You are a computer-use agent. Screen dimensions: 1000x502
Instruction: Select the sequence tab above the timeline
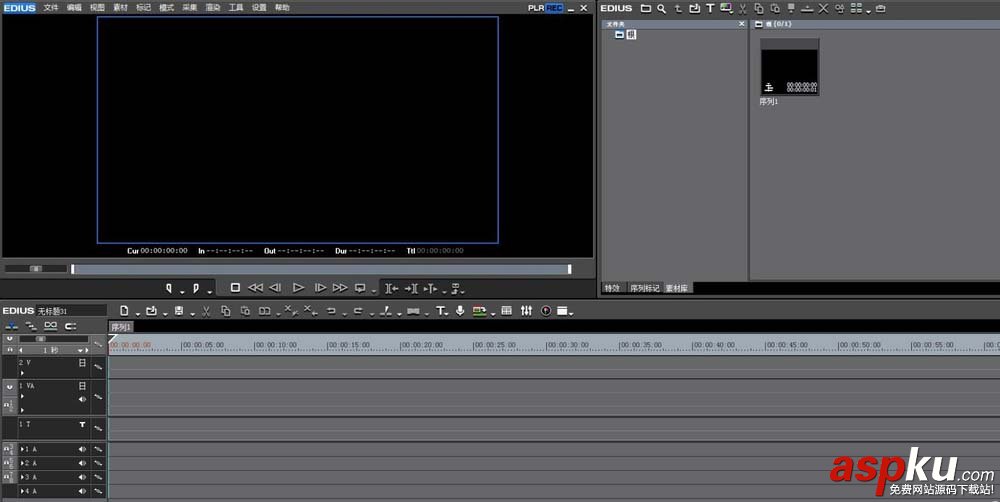(121, 327)
